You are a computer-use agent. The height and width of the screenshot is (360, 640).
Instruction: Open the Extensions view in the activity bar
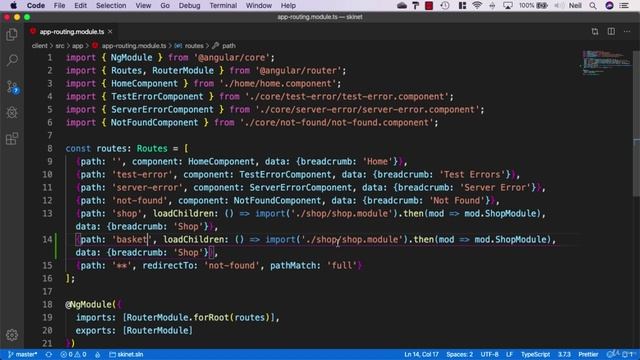pyautogui.click(x=12, y=139)
